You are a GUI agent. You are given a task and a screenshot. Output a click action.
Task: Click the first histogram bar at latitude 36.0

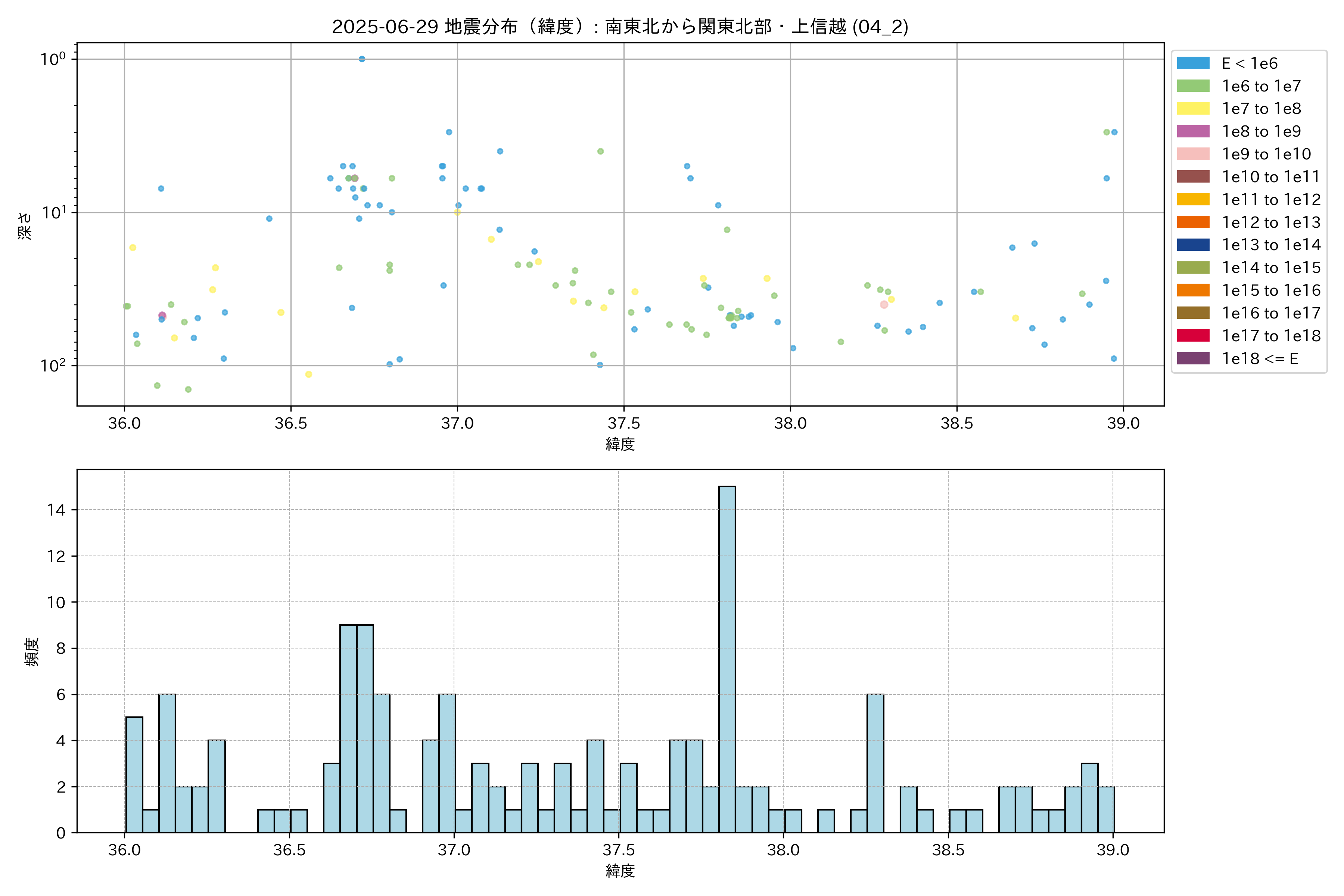click(x=134, y=774)
